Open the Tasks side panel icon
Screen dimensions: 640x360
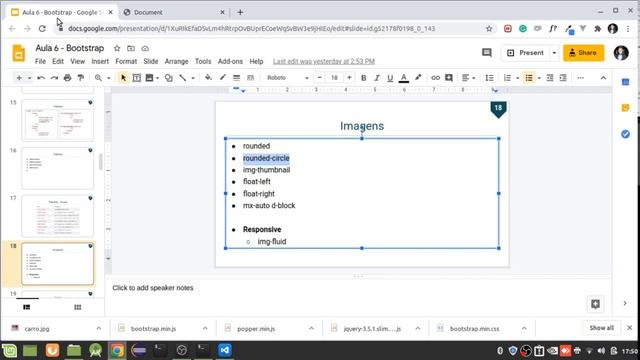[625, 134]
